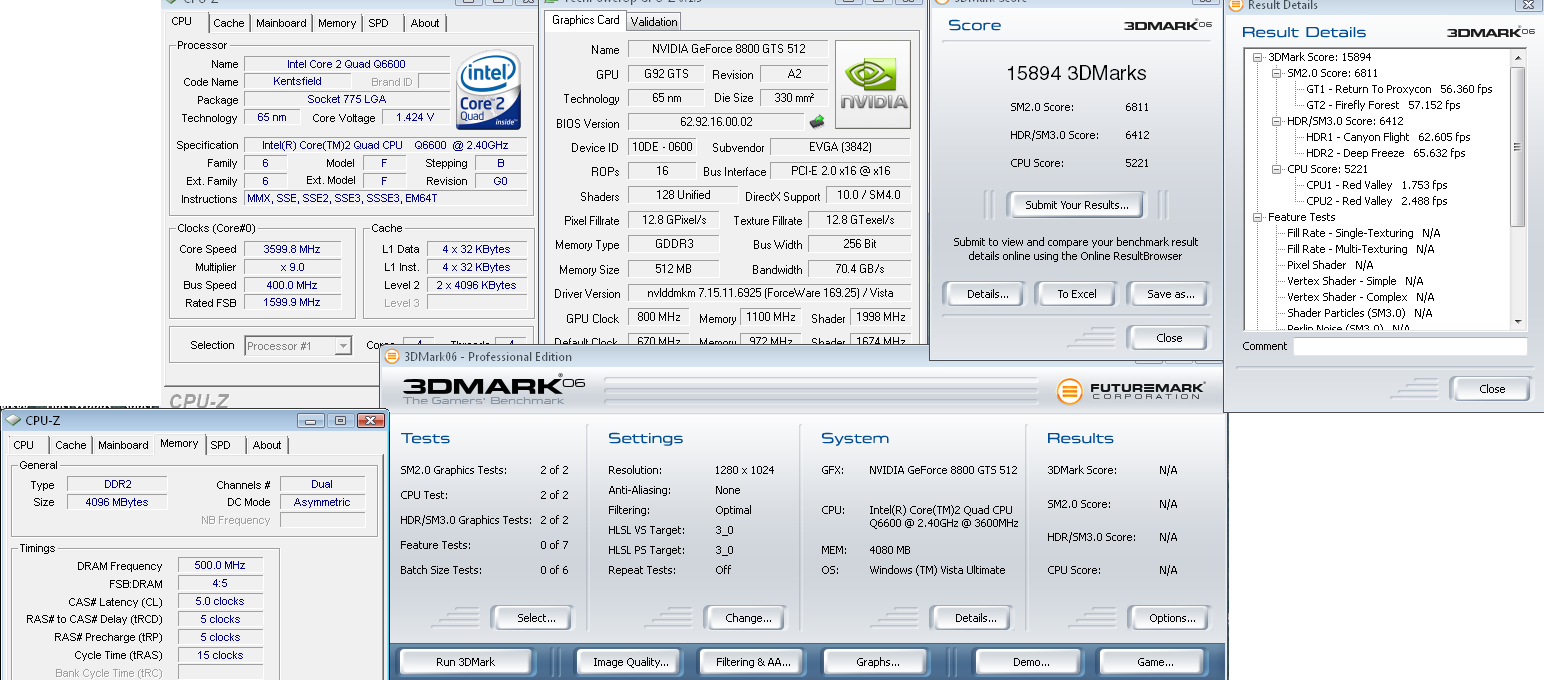Viewport: 1544px width, 680px height.
Task: Click the green BIOS chip icon
Action: click(817, 122)
